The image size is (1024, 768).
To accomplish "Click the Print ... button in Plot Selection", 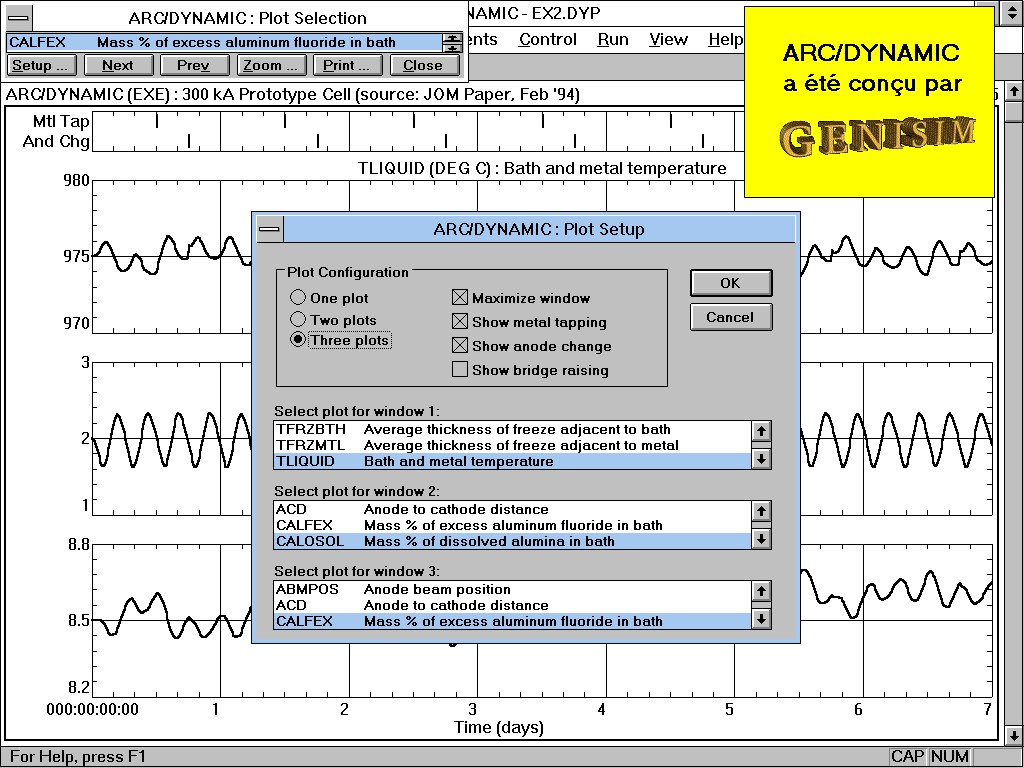I will point(347,65).
